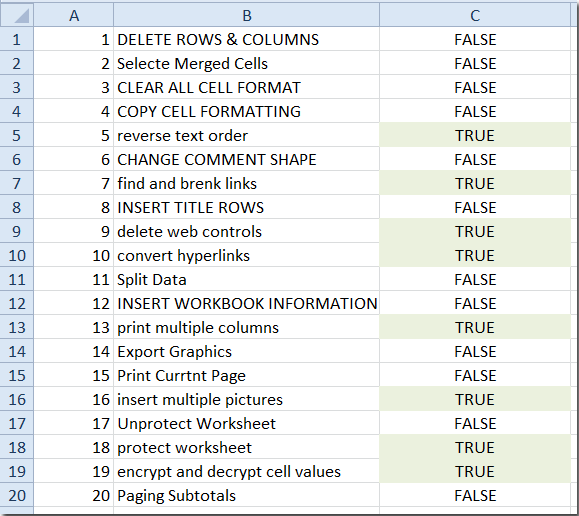
Task: Click the reverse text order cell
Action: (x=246, y=135)
